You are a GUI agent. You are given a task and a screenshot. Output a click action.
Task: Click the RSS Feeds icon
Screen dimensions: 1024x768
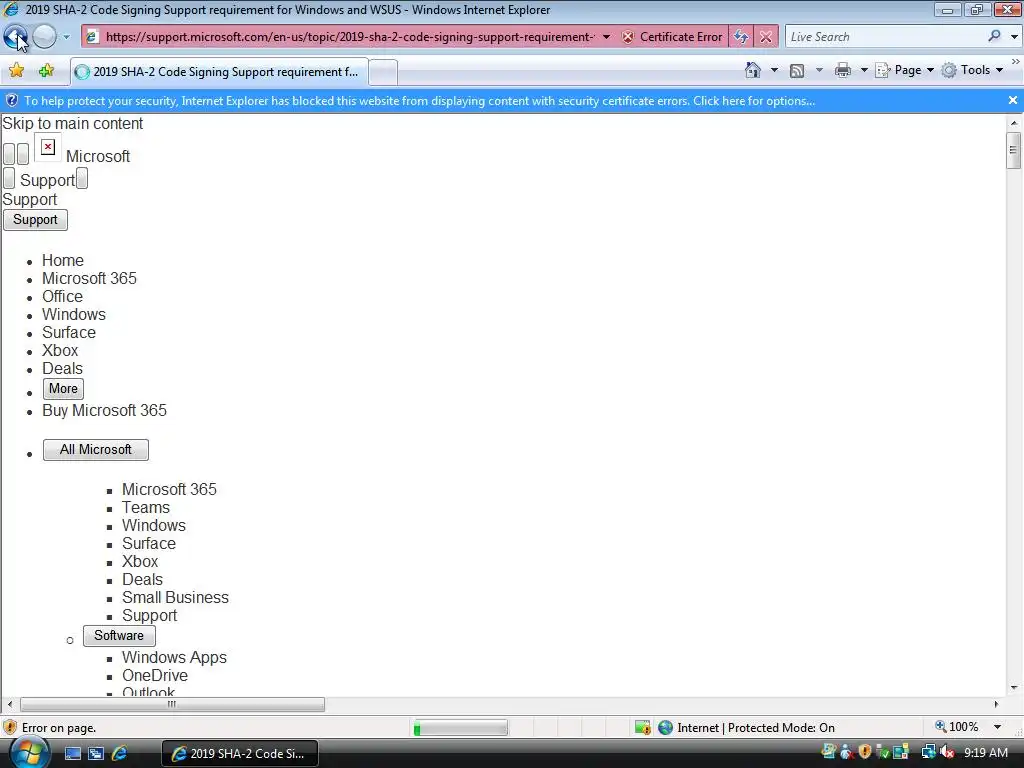797,71
